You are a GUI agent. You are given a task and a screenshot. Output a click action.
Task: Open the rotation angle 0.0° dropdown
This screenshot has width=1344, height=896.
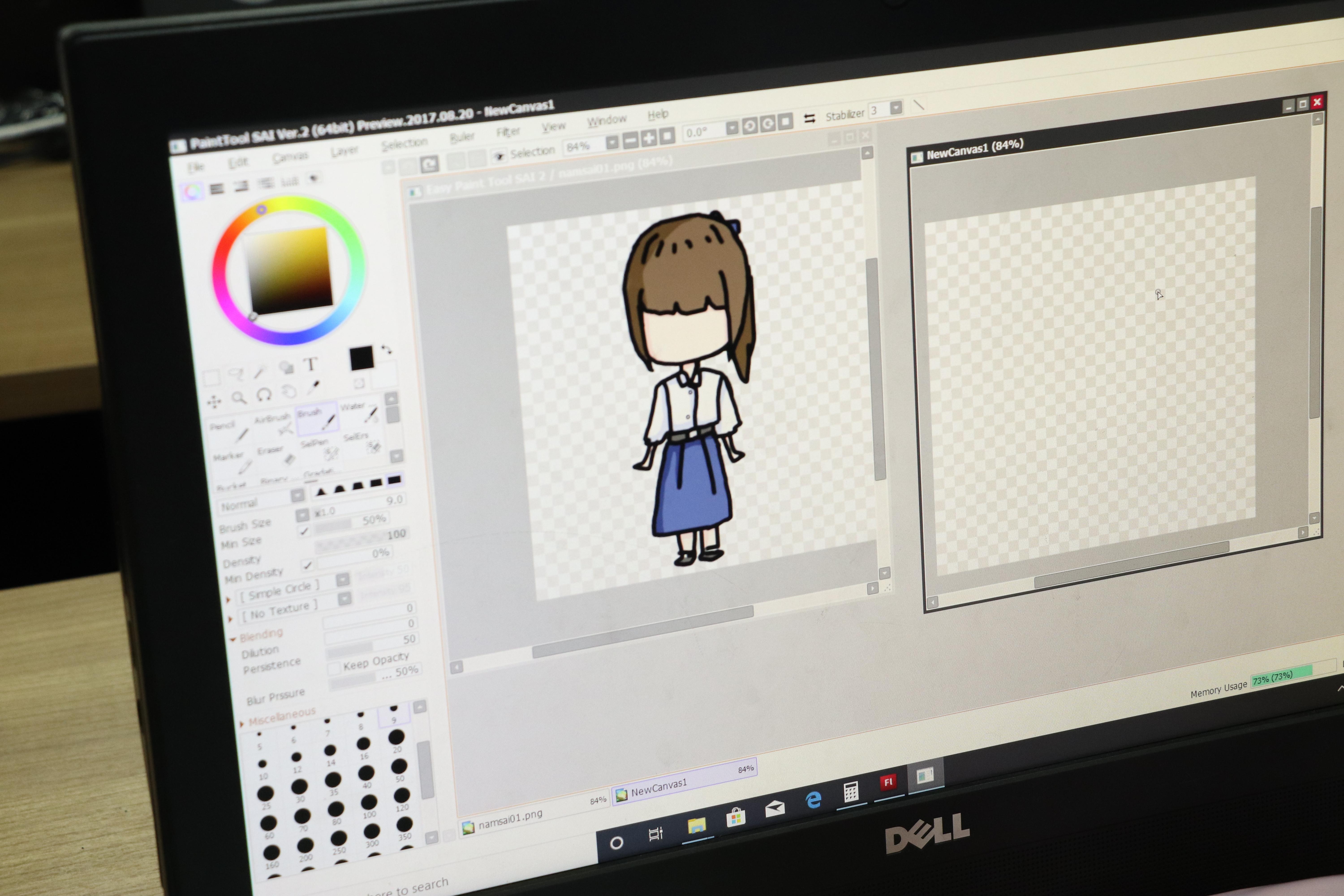732,127
